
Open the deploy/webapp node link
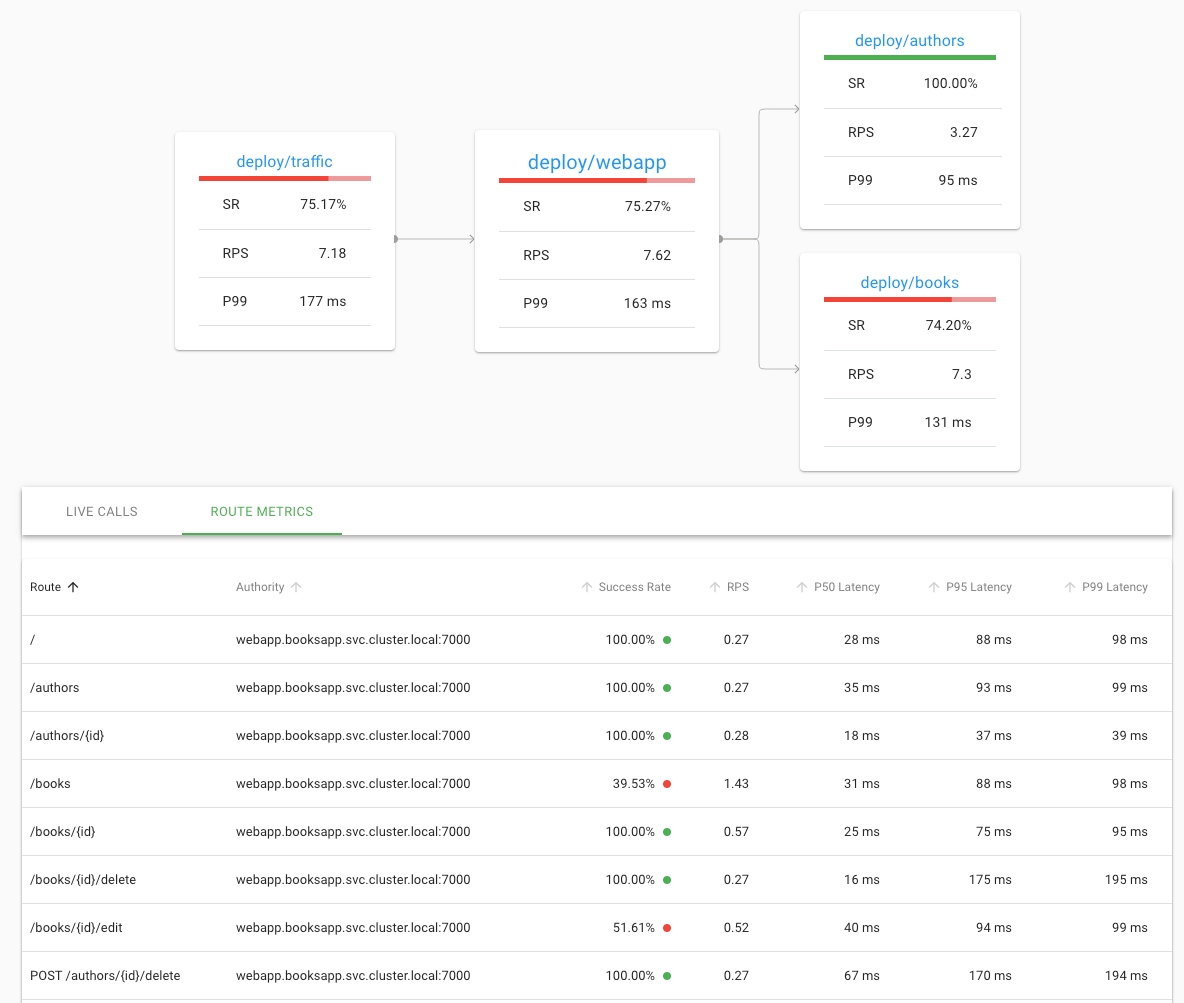[596, 161]
